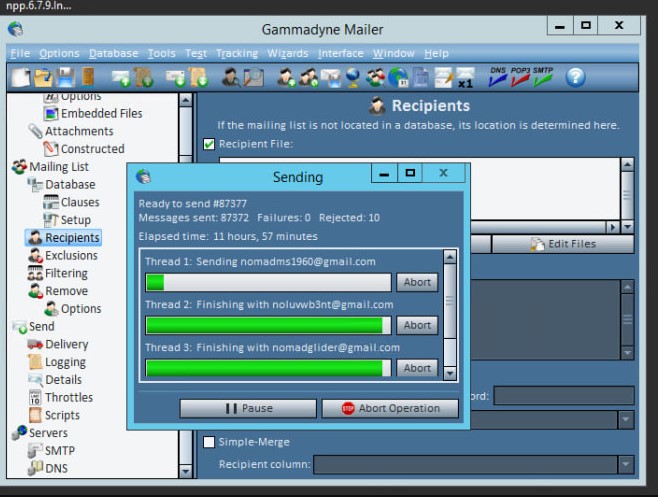Pause the sending operation
The image size is (658, 497).
pyautogui.click(x=248, y=408)
